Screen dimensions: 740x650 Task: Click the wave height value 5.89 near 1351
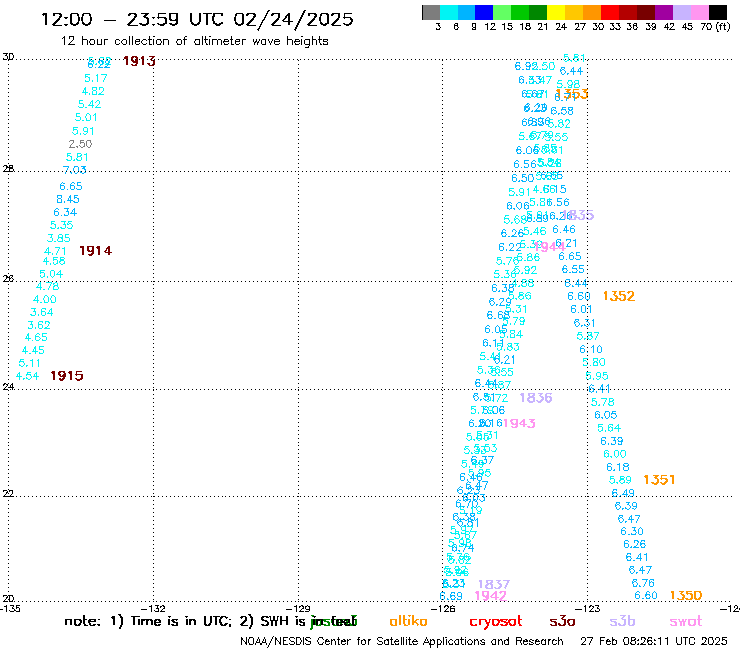coord(620,480)
